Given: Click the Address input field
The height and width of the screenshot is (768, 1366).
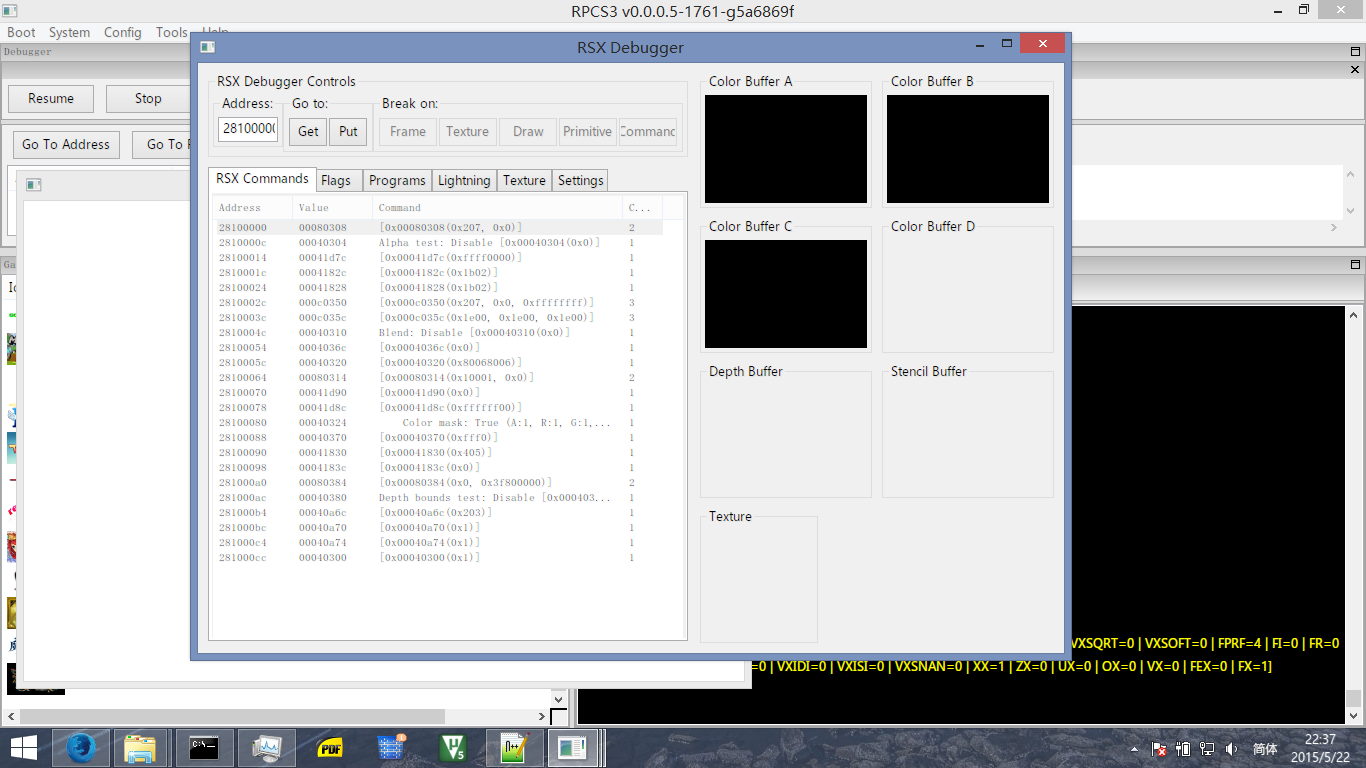Looking at the screenshot, I should point(248,129).
